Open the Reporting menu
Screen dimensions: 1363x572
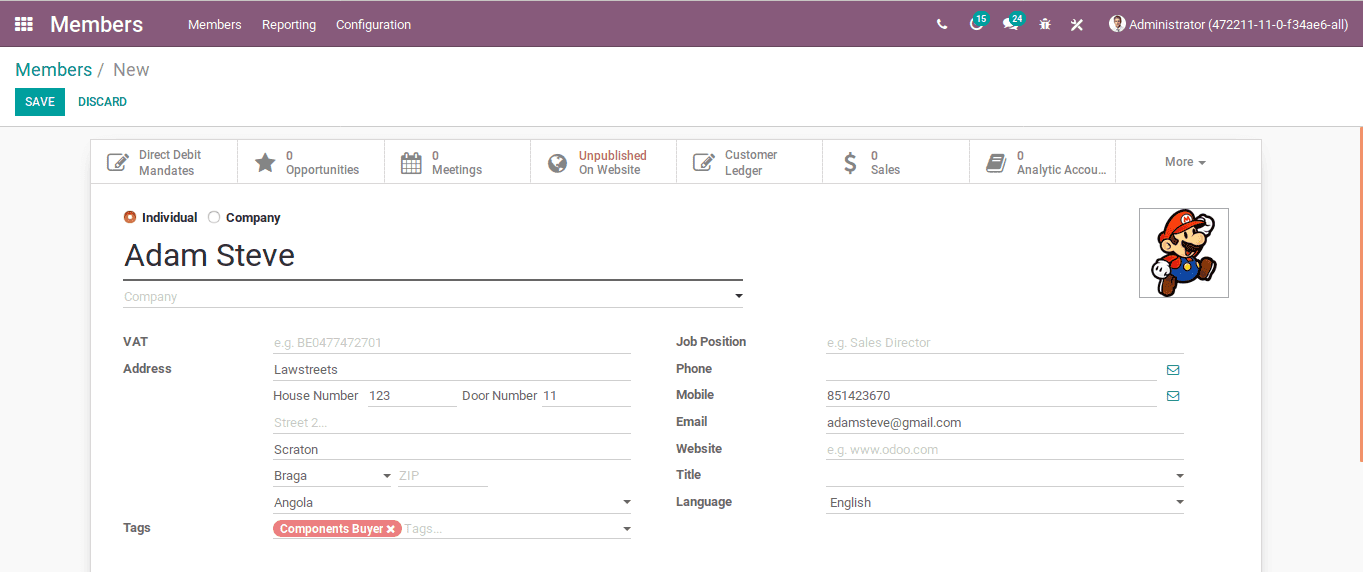point(289,24)
